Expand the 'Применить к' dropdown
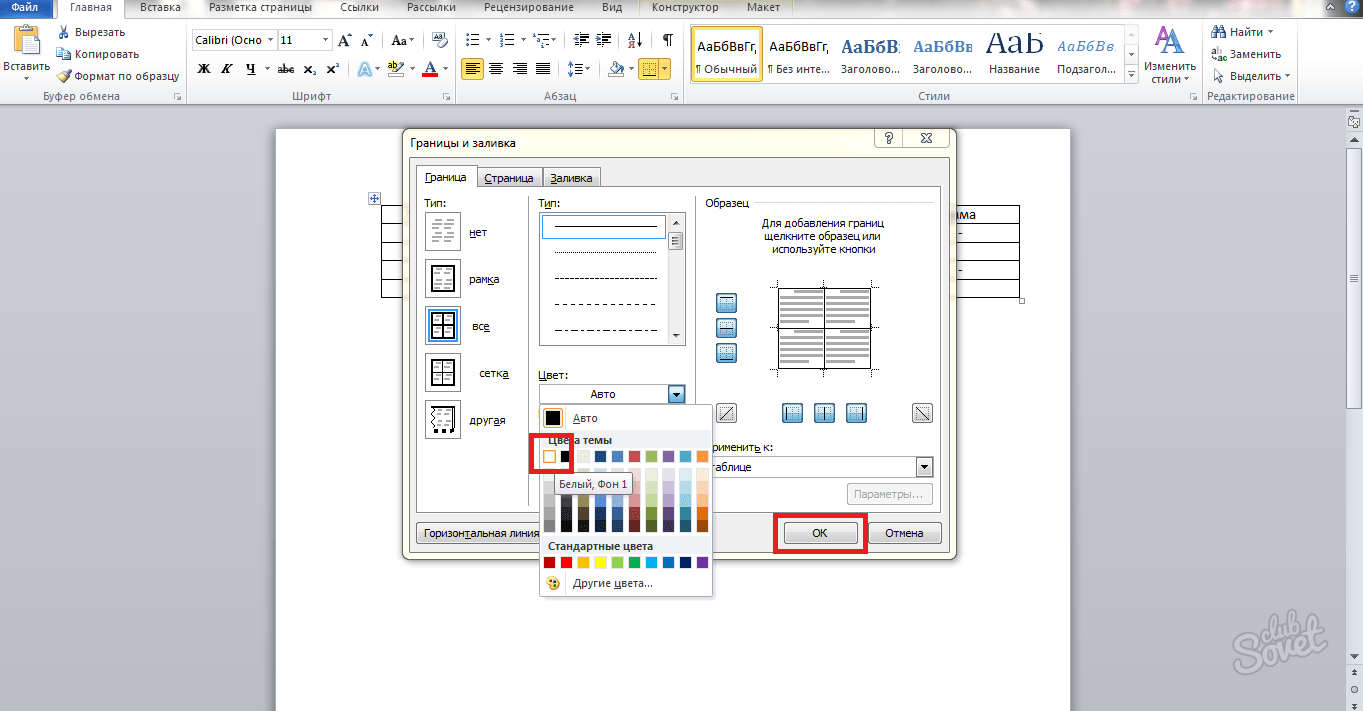Image resolution: width=1363 pixels, height=711 pixels. 924,467
